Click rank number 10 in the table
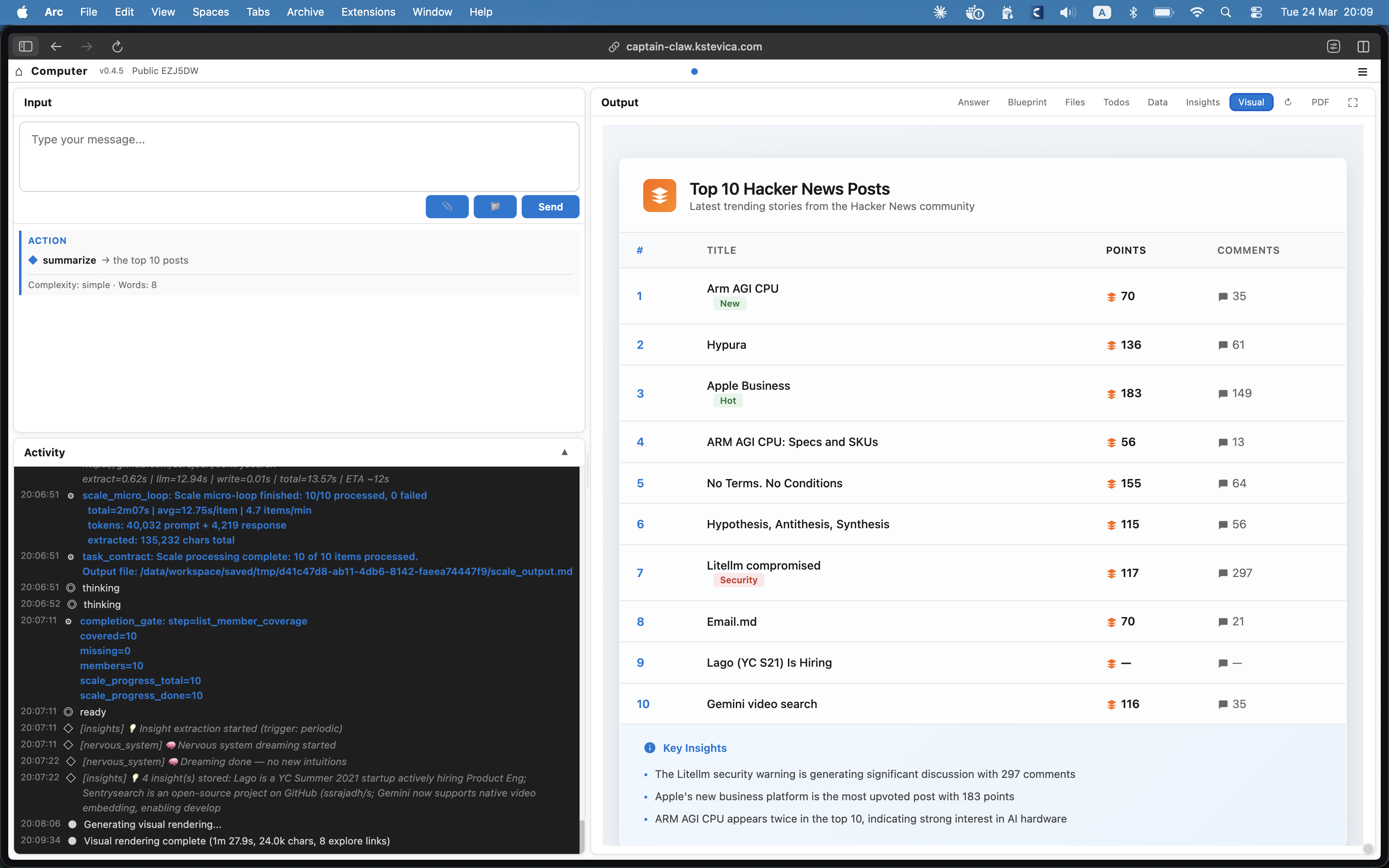 [x=643, y=704]
